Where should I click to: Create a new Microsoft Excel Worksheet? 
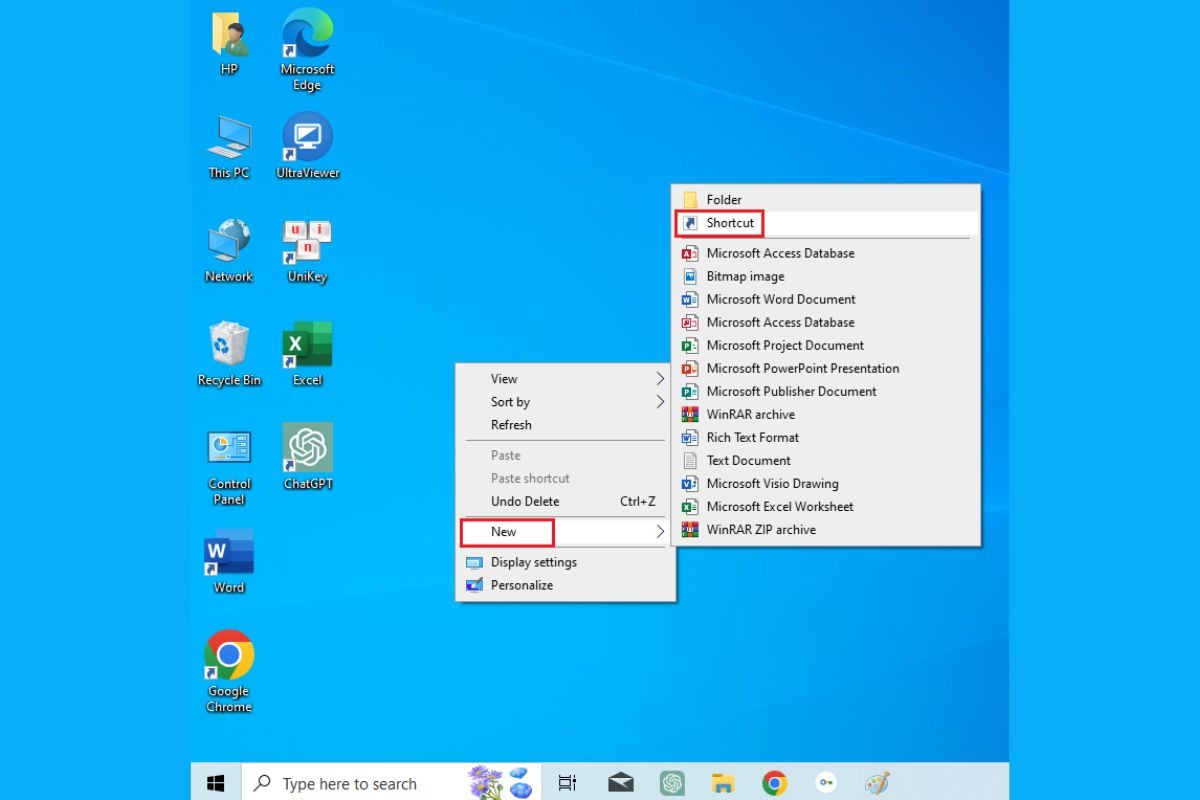(826, 506)
